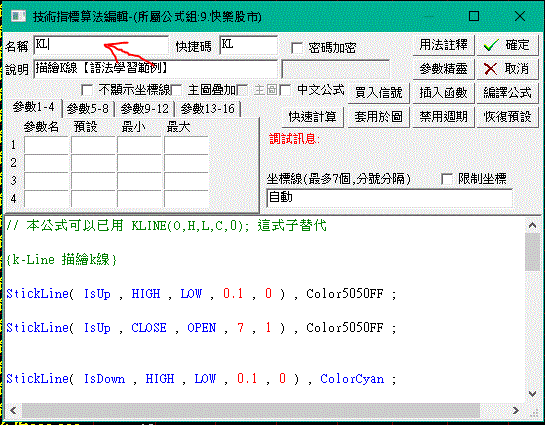Click the horizontal scroll right arrow
The height and width of the screenshot is (425, 545).
(x=516, y=410)
